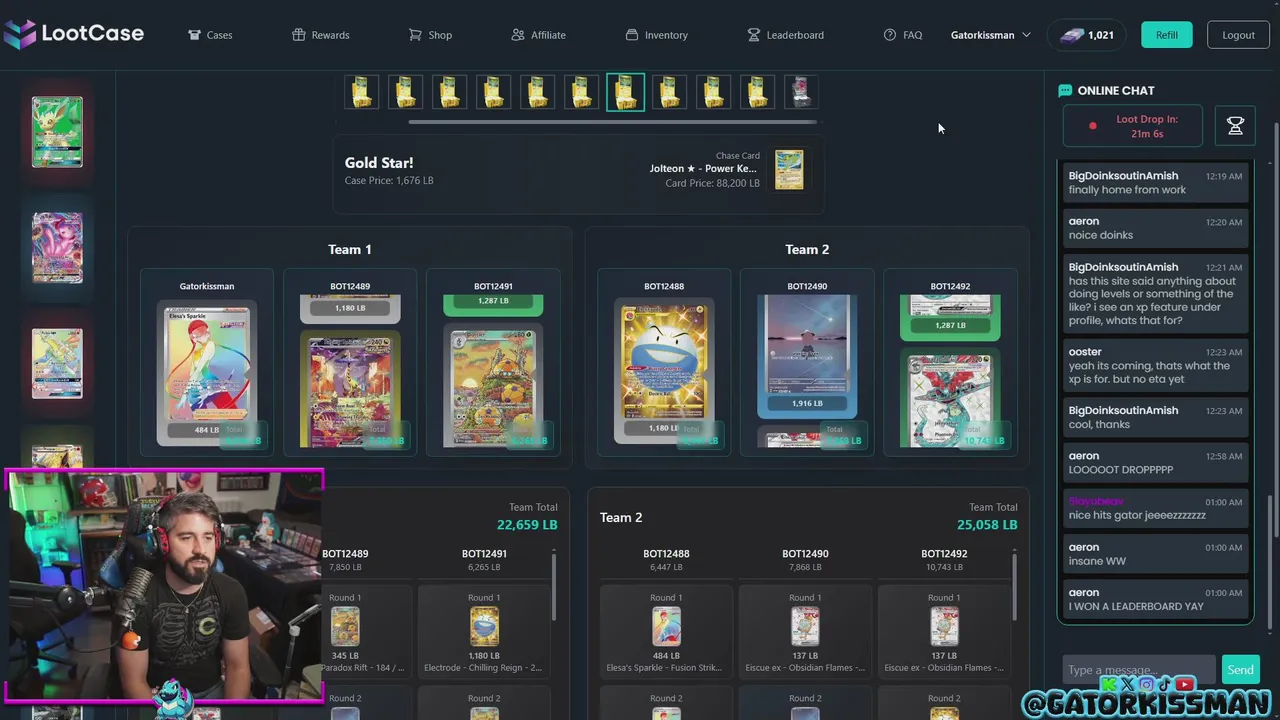Click the Gatorkissman player name in Team 1
The image size is (1280, 720).
point(207,286)
